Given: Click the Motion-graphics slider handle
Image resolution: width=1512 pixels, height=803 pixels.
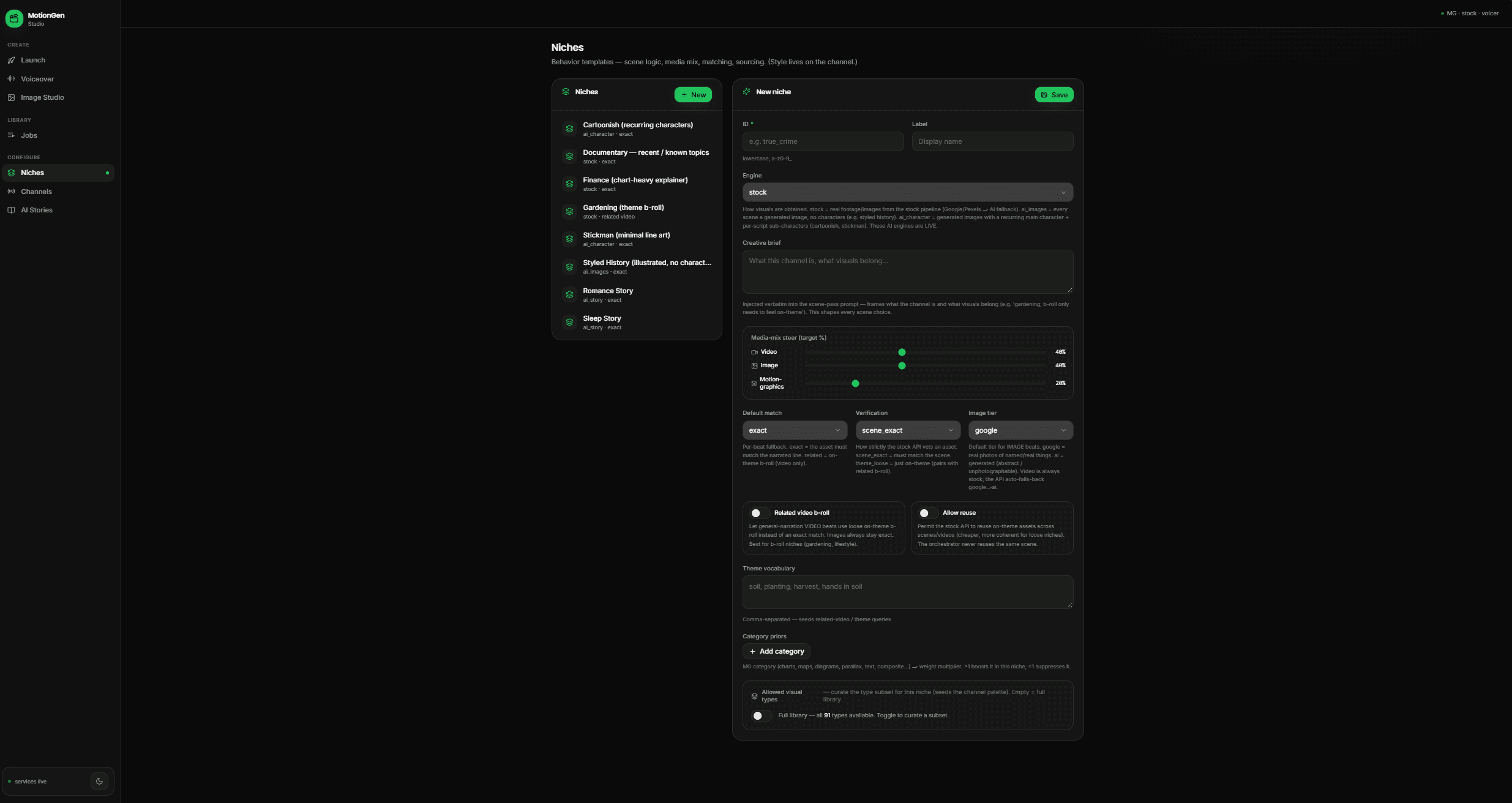Looking at the screenshot, I should coord(855,383).
